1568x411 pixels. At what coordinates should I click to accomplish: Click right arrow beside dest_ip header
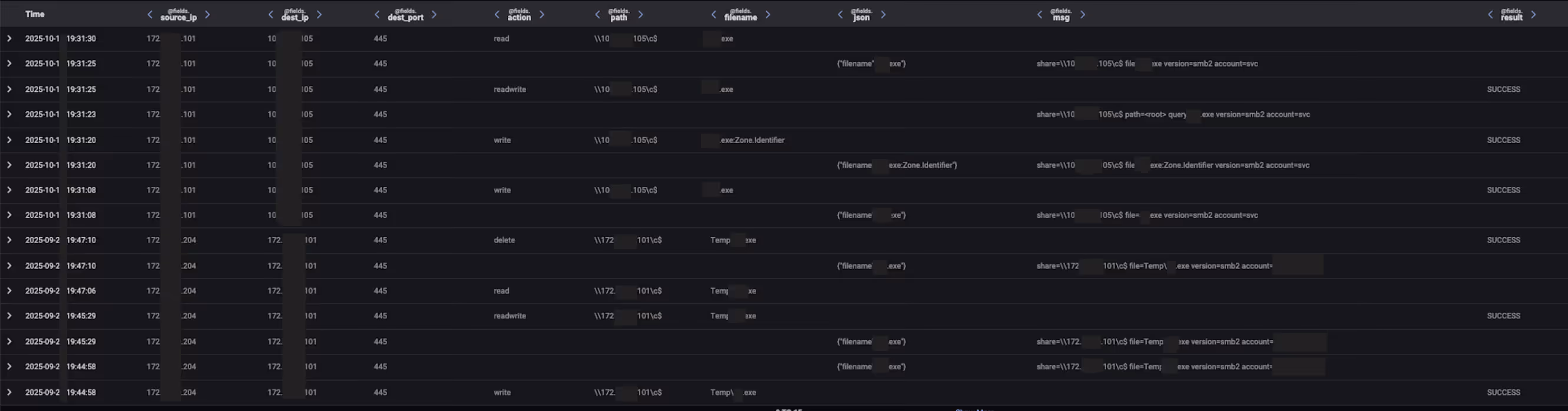[319, 15]
